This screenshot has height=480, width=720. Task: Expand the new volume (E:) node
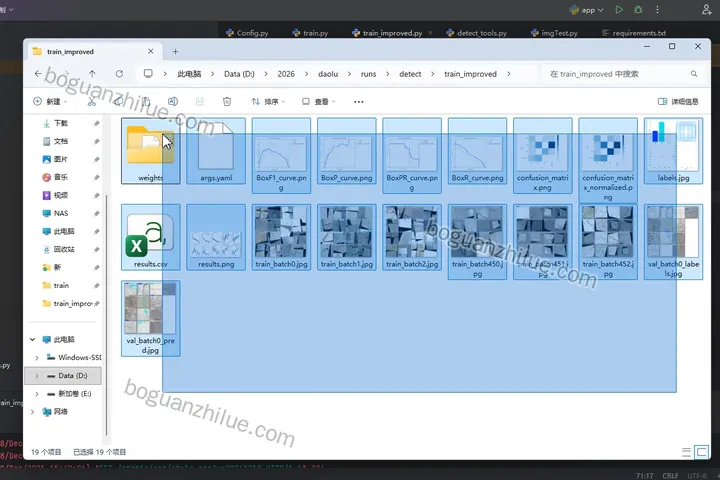tap(37, 394)
